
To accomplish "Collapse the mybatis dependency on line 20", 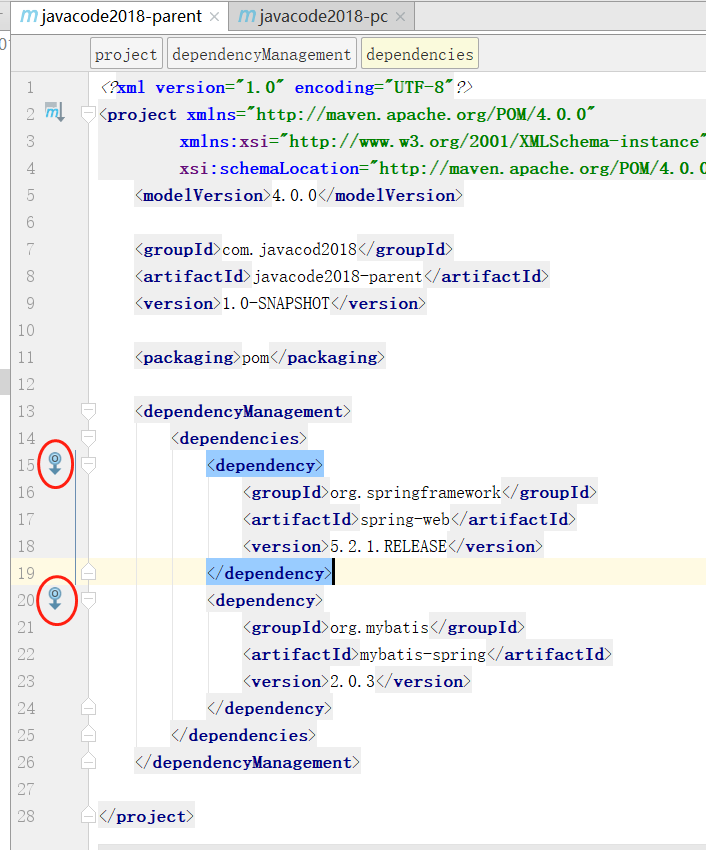I will tap(88, 600).
